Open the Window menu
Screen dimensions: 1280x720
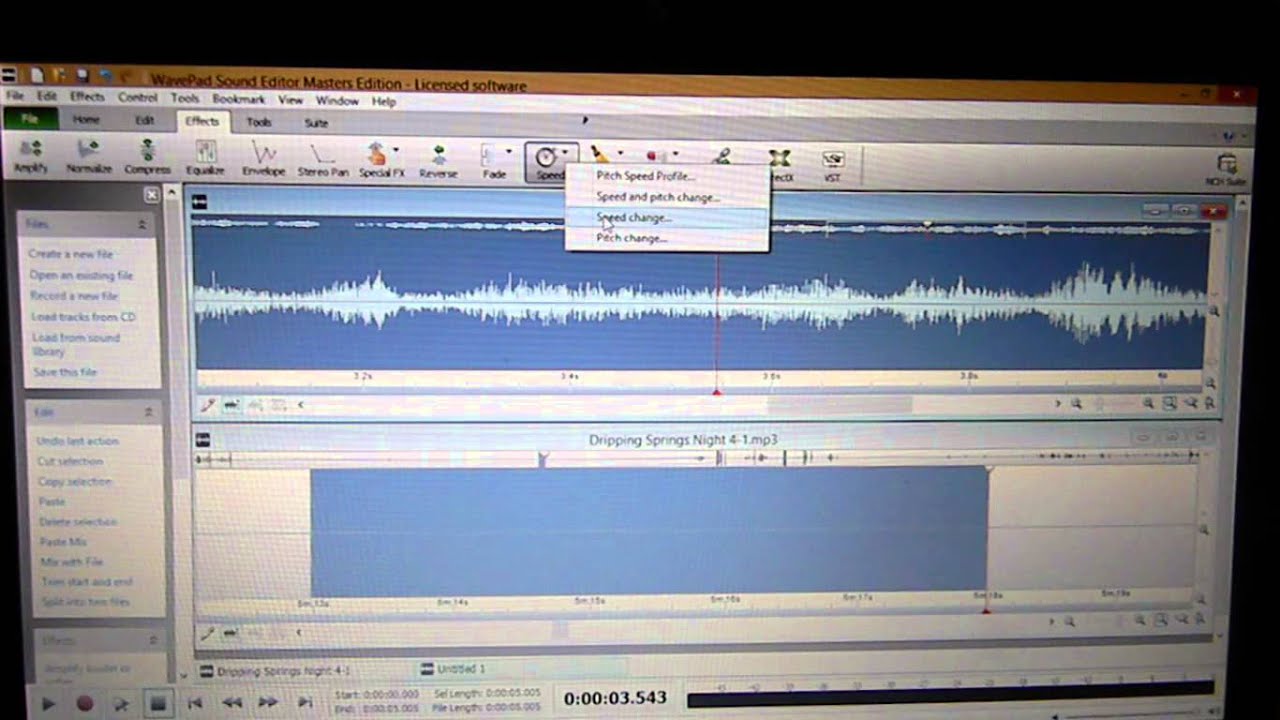tap(337, 101)
